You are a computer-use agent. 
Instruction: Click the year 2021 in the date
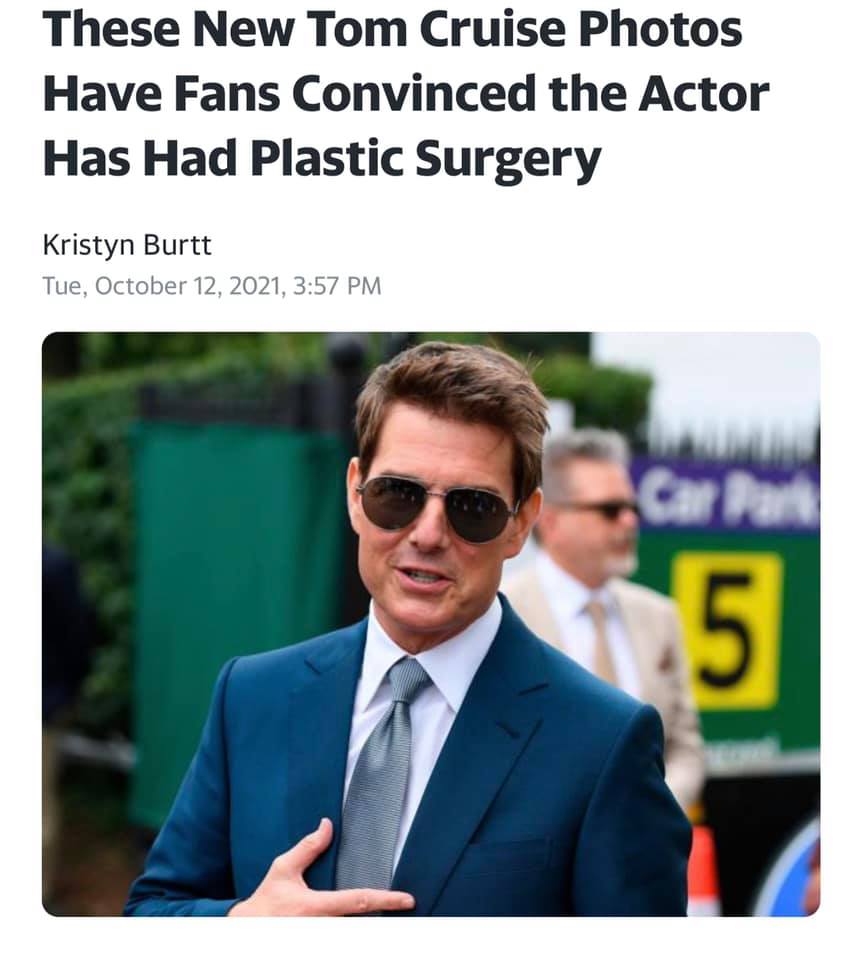pyautogui.click(x=254, y=286)
